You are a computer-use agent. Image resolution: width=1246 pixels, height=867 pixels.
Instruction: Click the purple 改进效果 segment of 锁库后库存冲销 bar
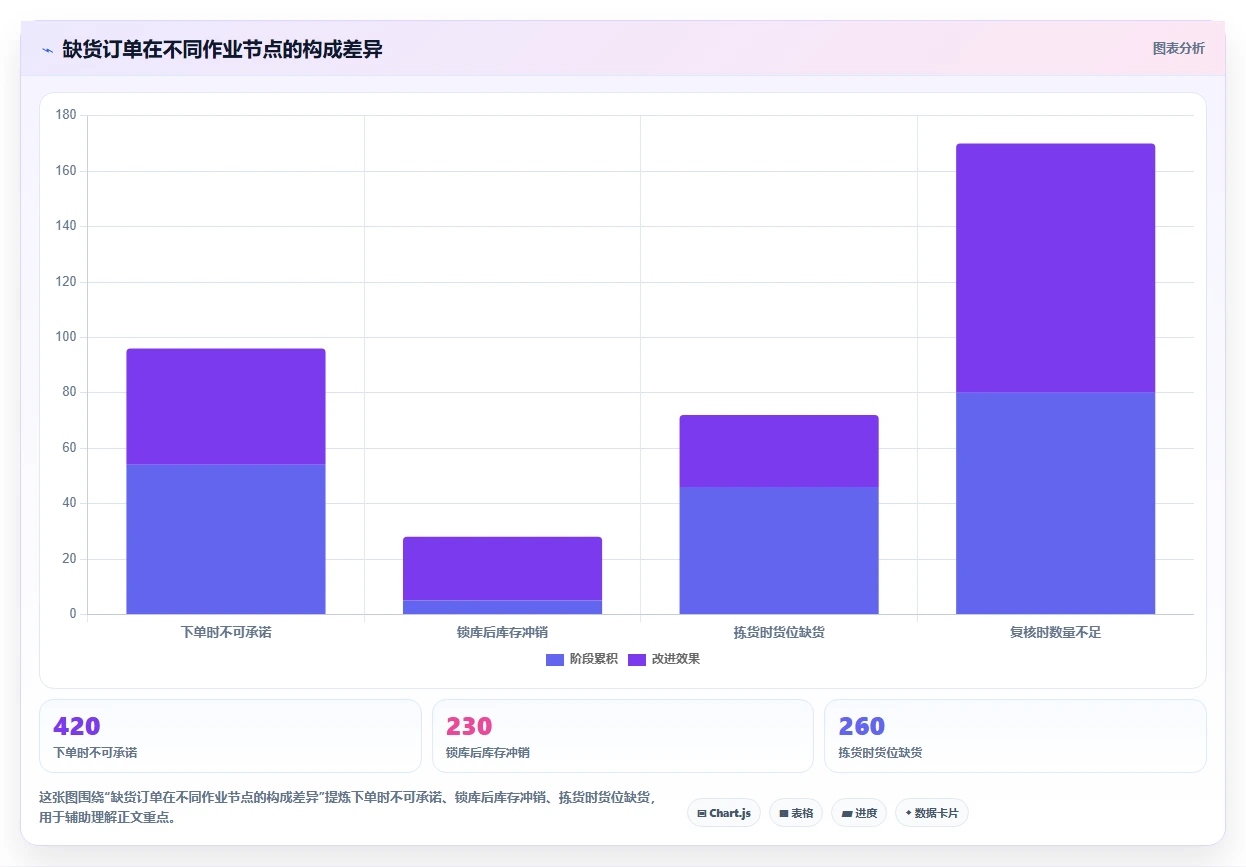click(x=502, y=568)
